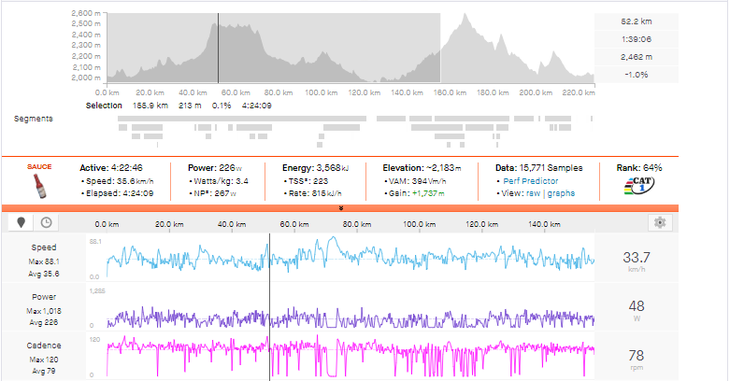The image size is (730, 381).
Task: Click the CAT 1 rank badge
Action: 639,186
